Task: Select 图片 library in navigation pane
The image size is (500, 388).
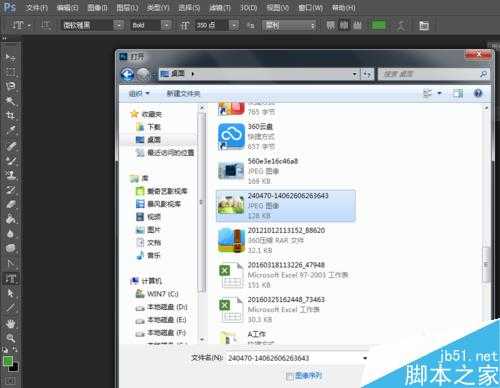Action: click(x=149, y=230)
